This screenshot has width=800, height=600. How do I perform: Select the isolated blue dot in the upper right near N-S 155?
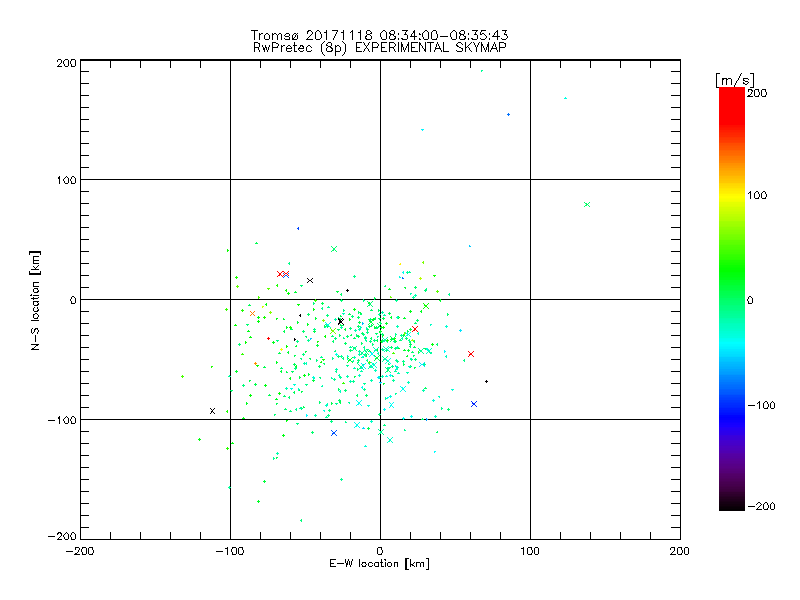pyautogui.click(x=508, y=115)
